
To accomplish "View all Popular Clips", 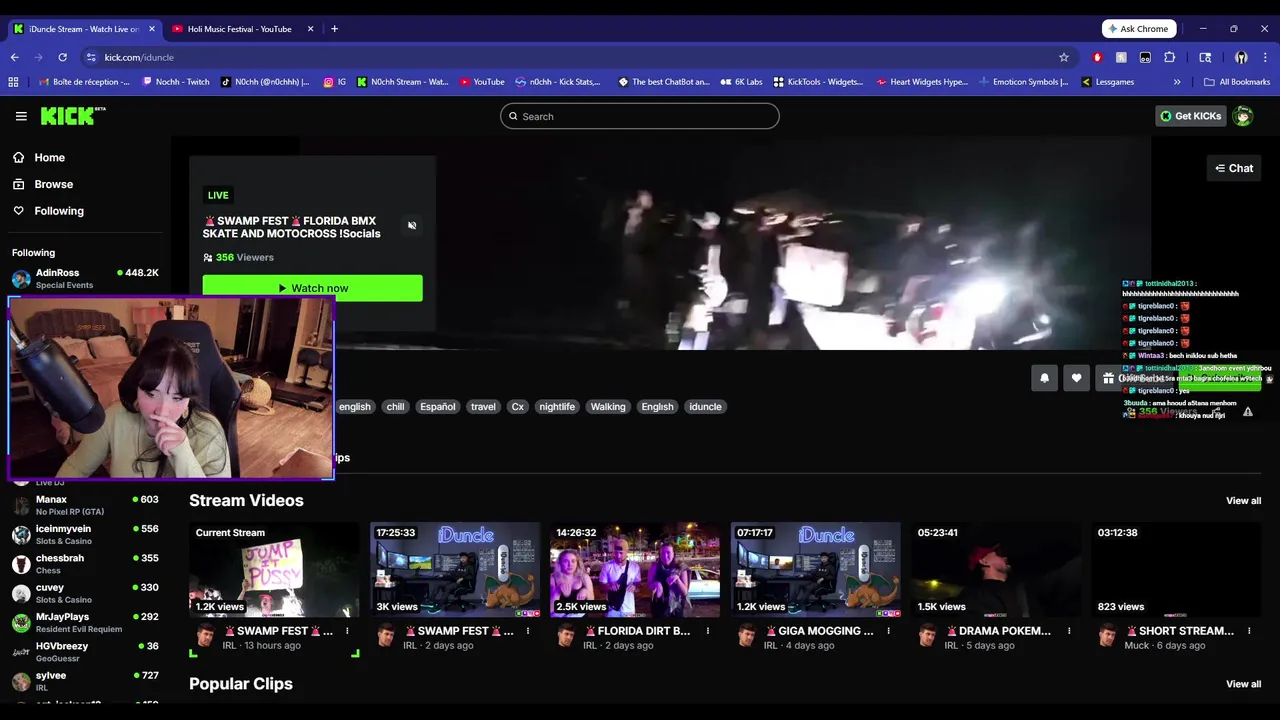I will point(1243,684).
